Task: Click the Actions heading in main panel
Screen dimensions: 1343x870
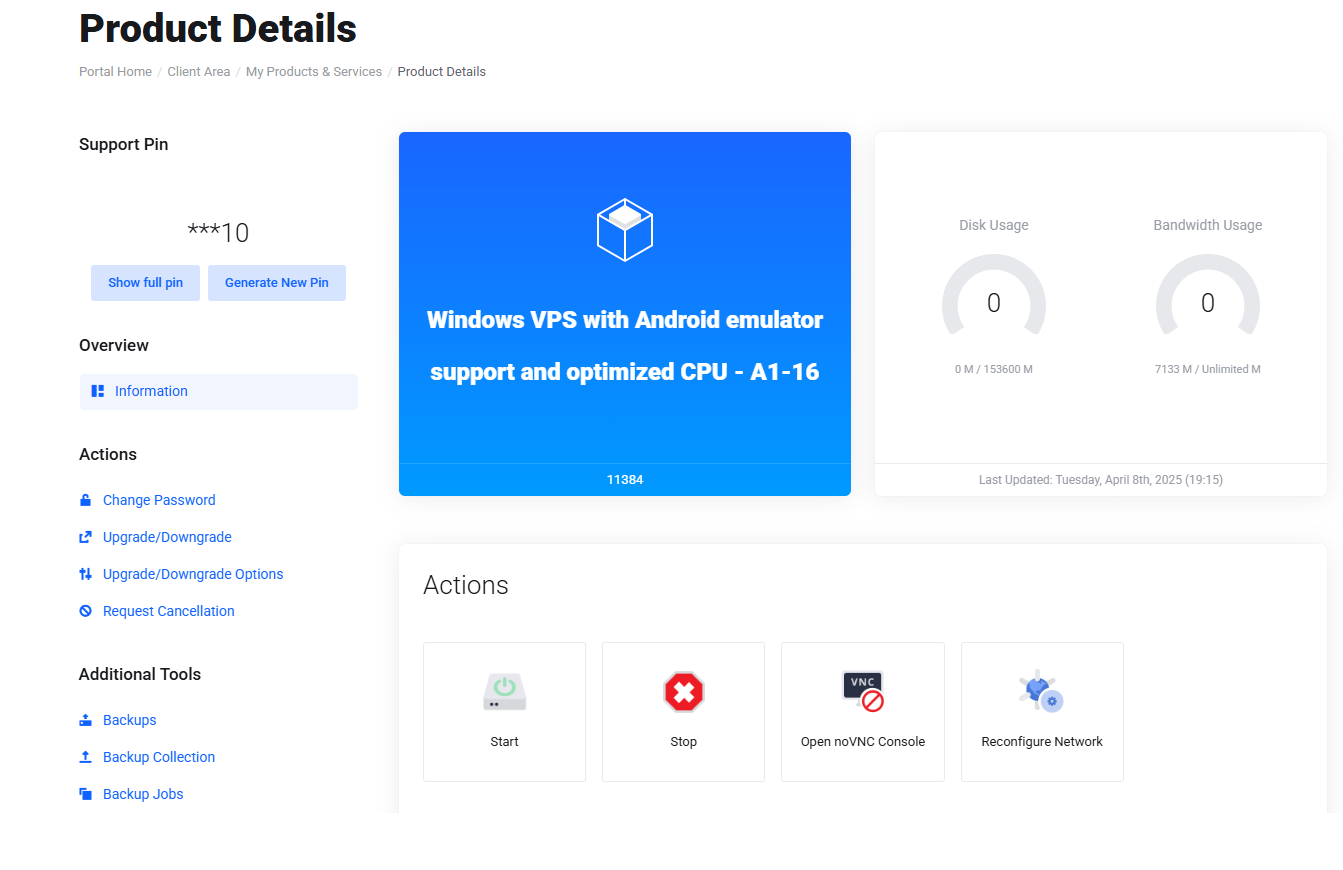Action: coord(466,585)
